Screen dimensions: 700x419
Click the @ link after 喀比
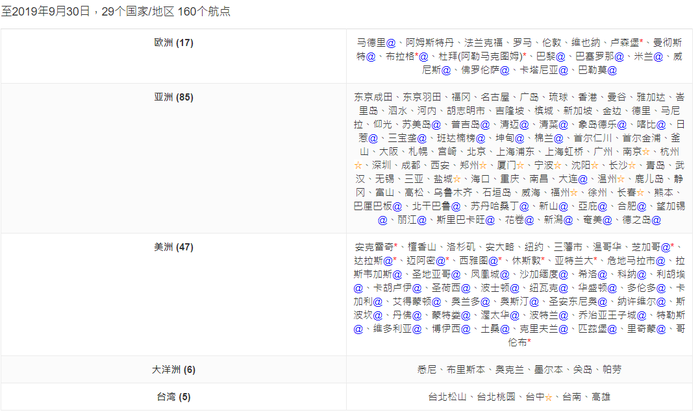coord(661,125)
